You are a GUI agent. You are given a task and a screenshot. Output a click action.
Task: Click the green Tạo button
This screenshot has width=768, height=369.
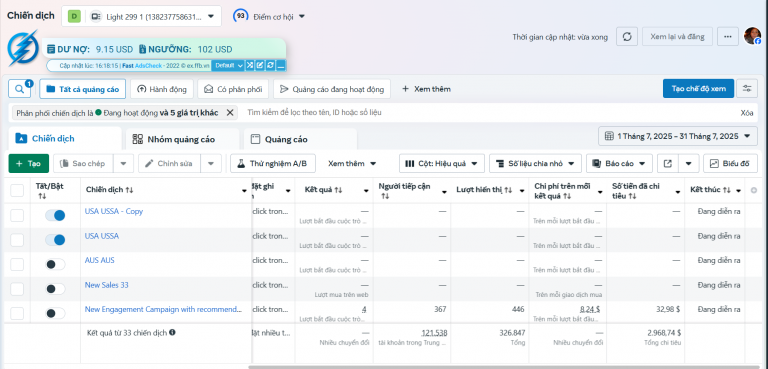click(x=28, y=164)
